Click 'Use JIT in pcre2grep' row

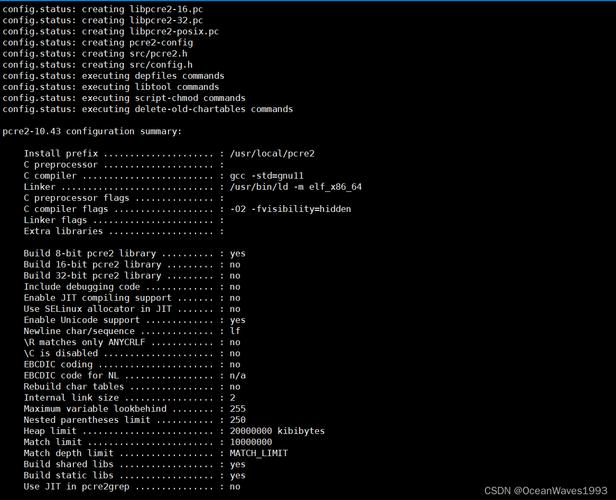coord(132,487)
